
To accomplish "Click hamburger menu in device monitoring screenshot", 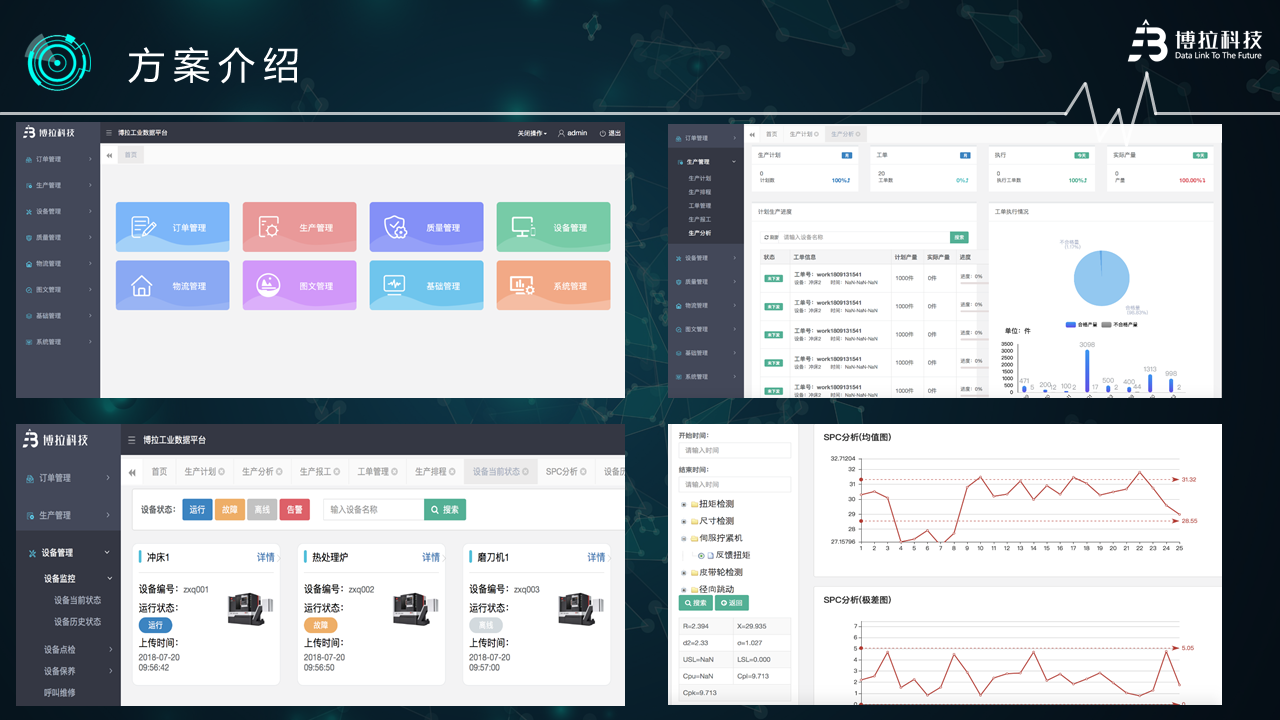I will coord(132,440).
